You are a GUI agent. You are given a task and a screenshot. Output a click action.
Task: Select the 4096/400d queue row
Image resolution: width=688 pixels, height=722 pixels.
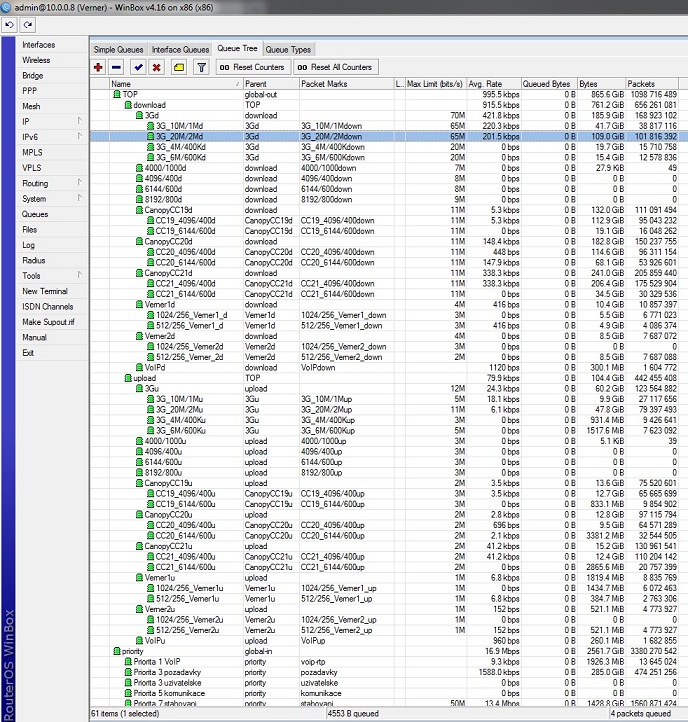coord(389,179)
